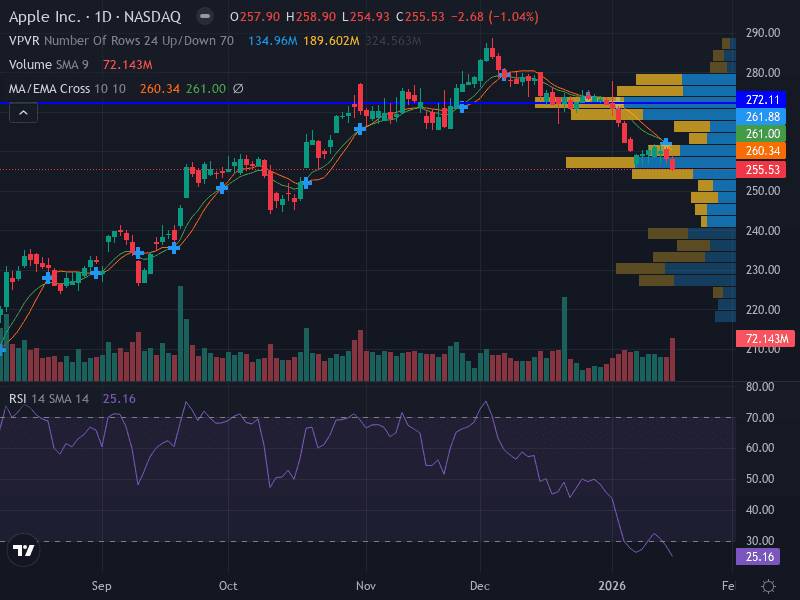The image size is (800, 600).
Task: Click the 70.00 RSI scale label
Action: (760, 418)
